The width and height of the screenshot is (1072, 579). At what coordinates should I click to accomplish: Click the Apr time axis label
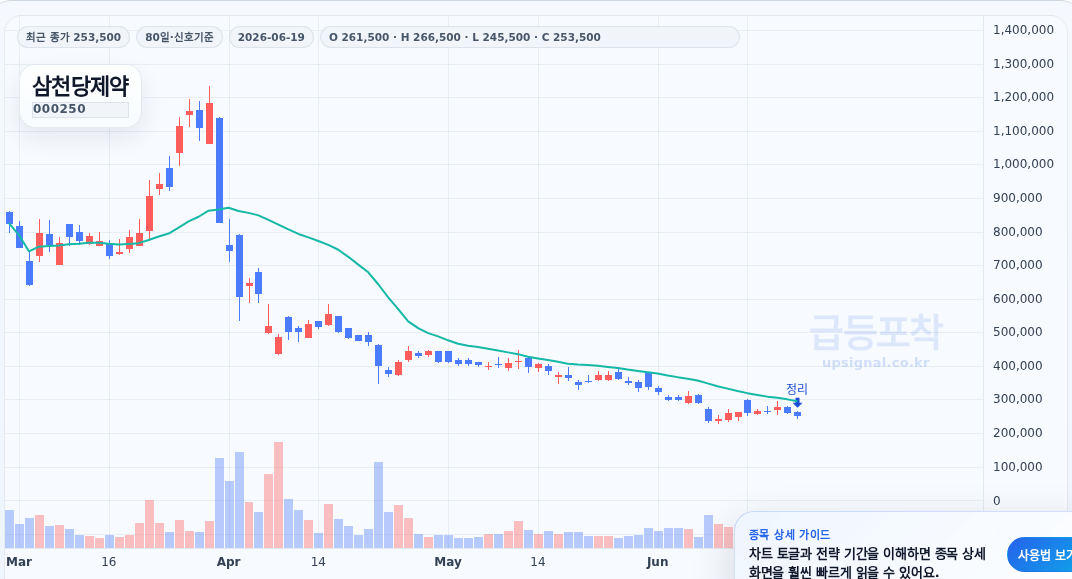[x=228, y=562]
